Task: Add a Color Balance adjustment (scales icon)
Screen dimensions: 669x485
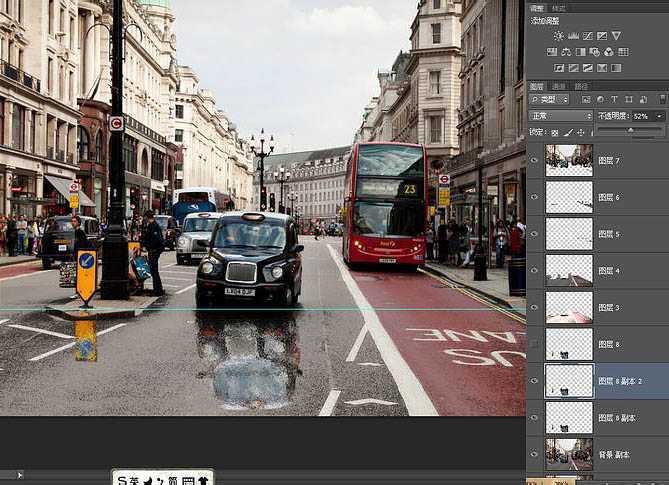Action: click(x=566, y=52)
